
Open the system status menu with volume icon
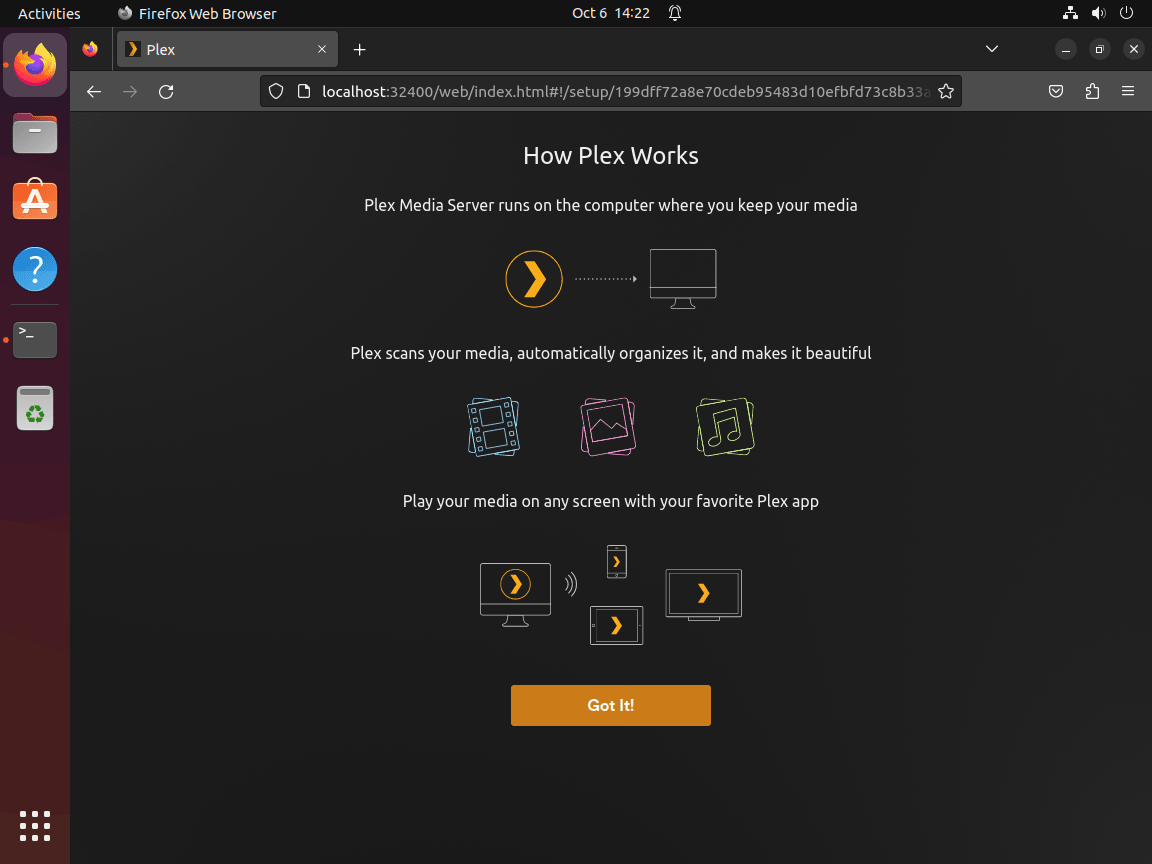pos(1098,13)
